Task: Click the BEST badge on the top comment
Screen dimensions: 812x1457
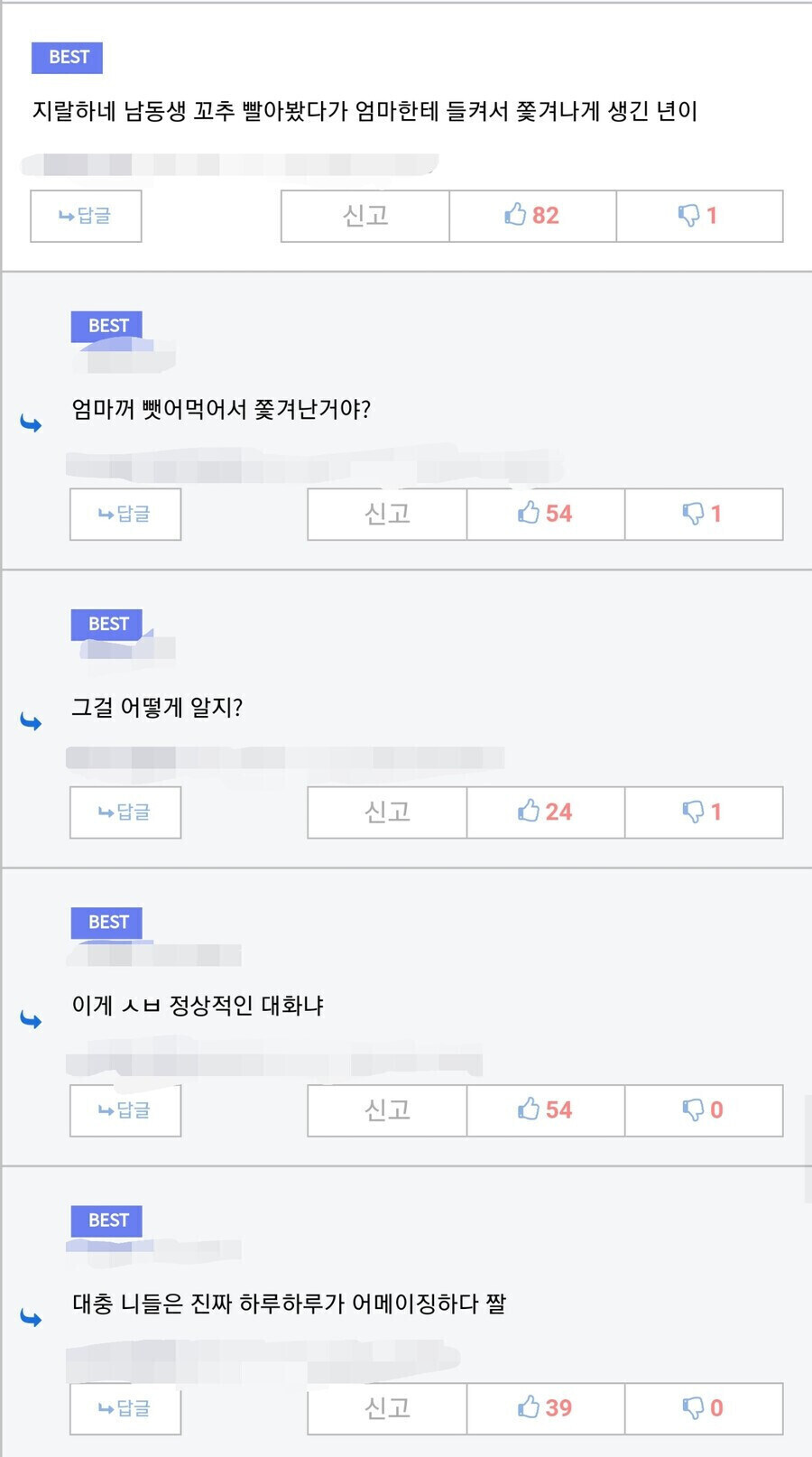Action: (67, 57)
